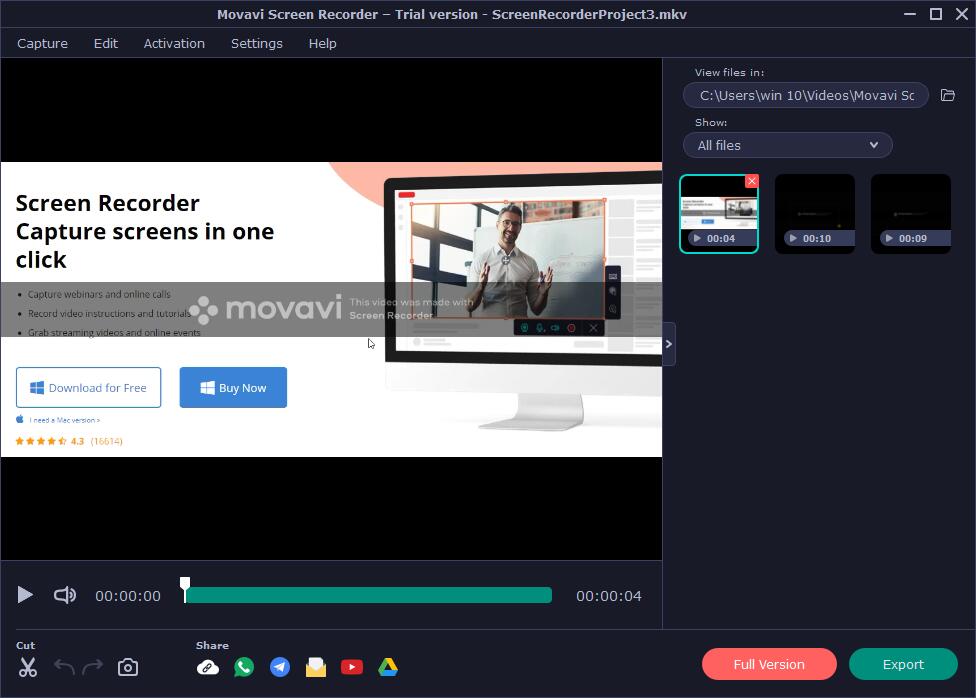Screen dimensions: 976x698
Task: Upload the video to Google Drive
Action: [388, 667]
